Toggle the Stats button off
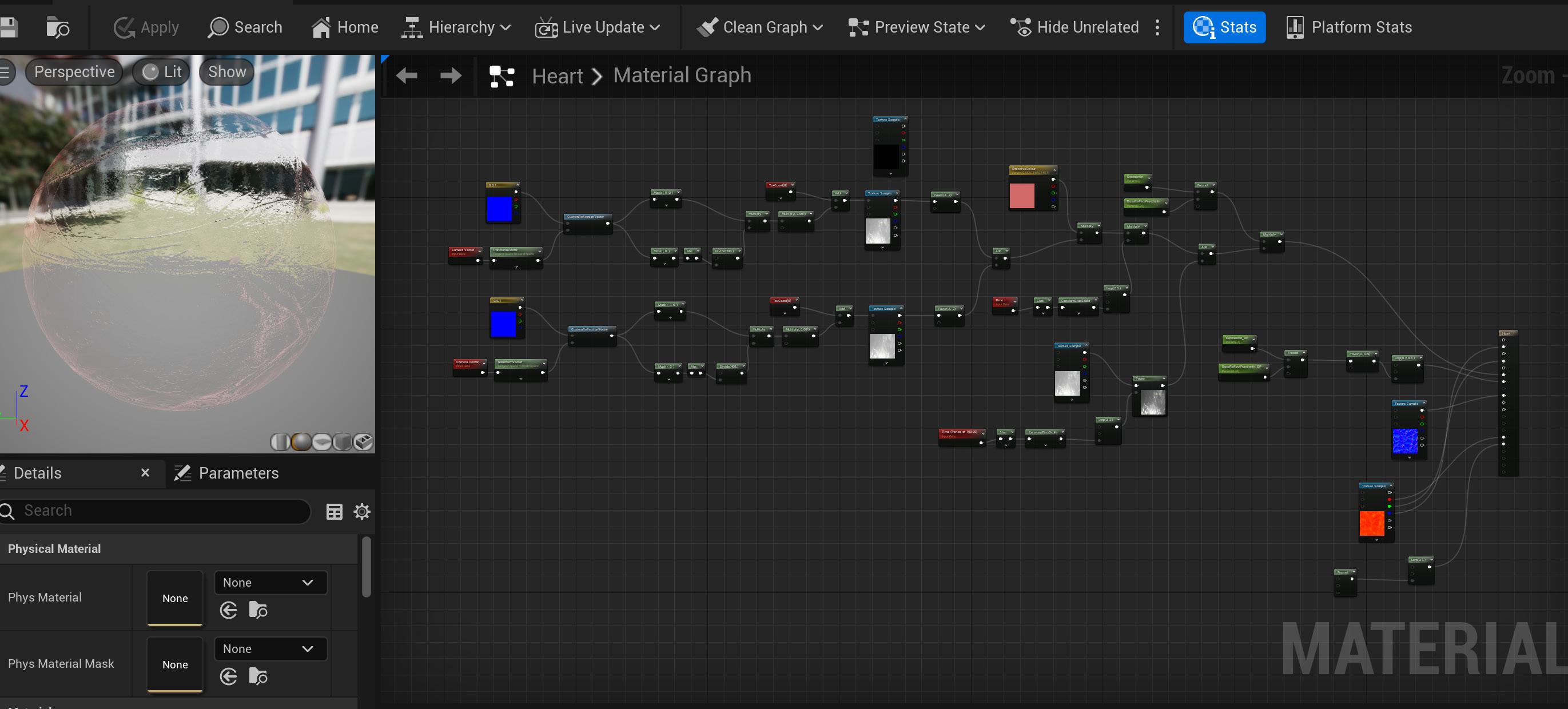Image resolution: width=1568 pixels, height=709 pixels. click(1224, 27)
